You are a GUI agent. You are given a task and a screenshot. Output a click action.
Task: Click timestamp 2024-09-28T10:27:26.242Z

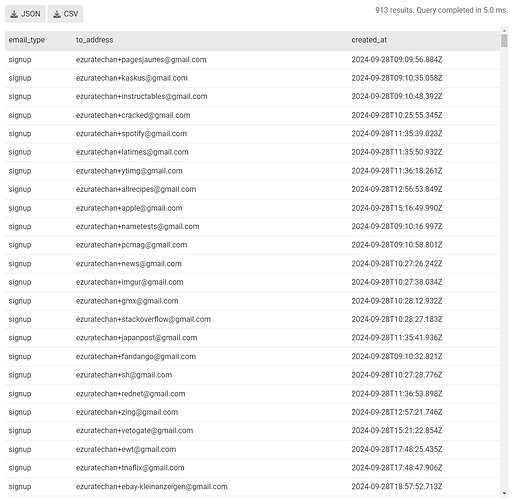[x=397, y=264]
